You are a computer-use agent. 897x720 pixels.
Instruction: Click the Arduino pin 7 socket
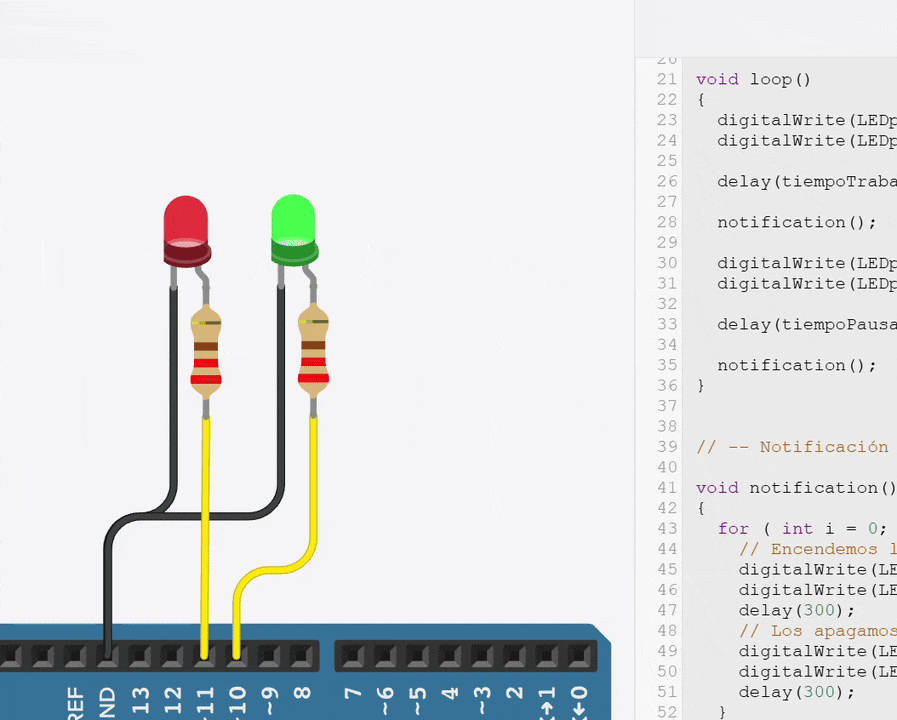click(351, 656)
